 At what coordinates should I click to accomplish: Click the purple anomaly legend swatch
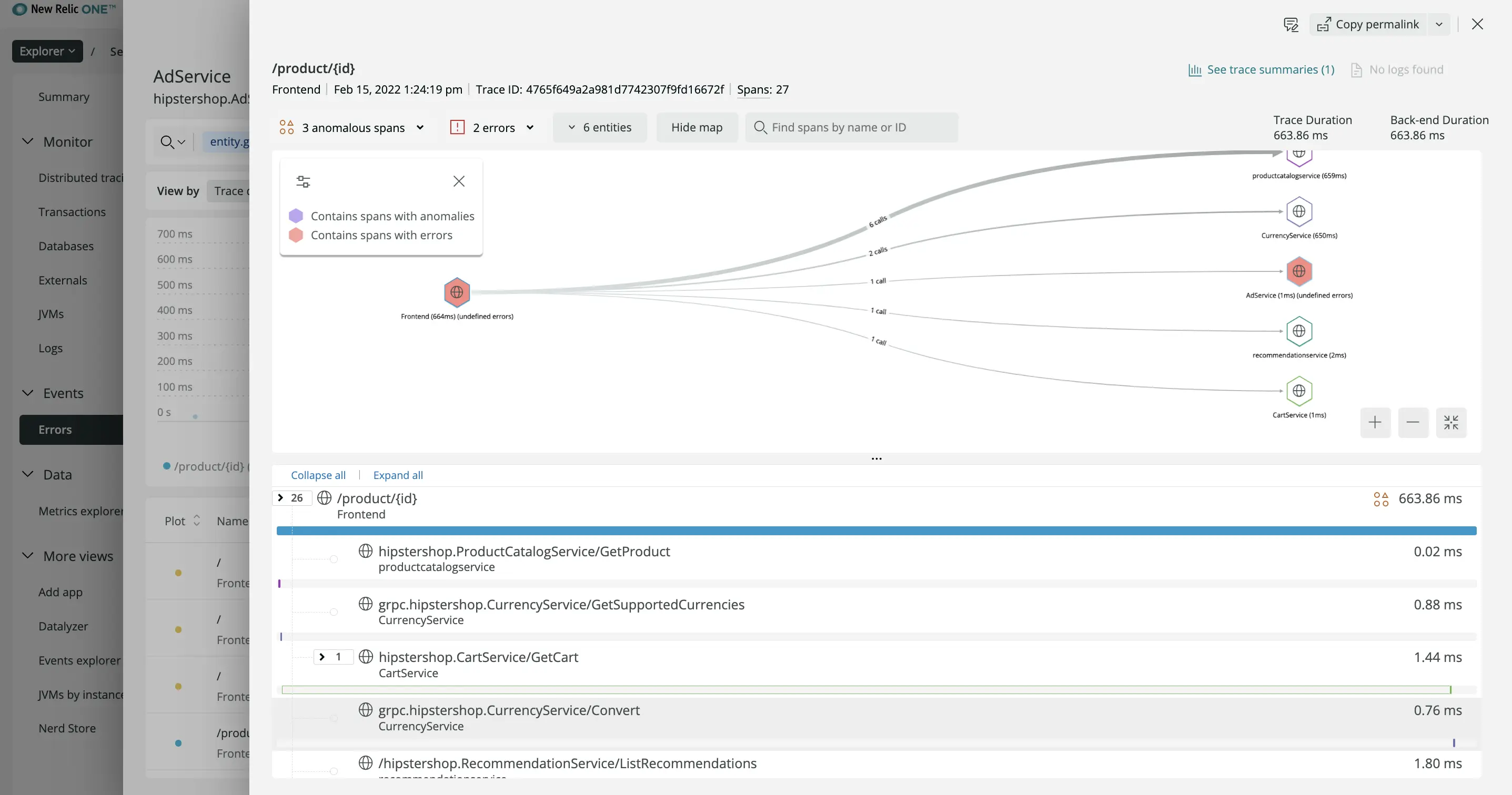point(296,216)
